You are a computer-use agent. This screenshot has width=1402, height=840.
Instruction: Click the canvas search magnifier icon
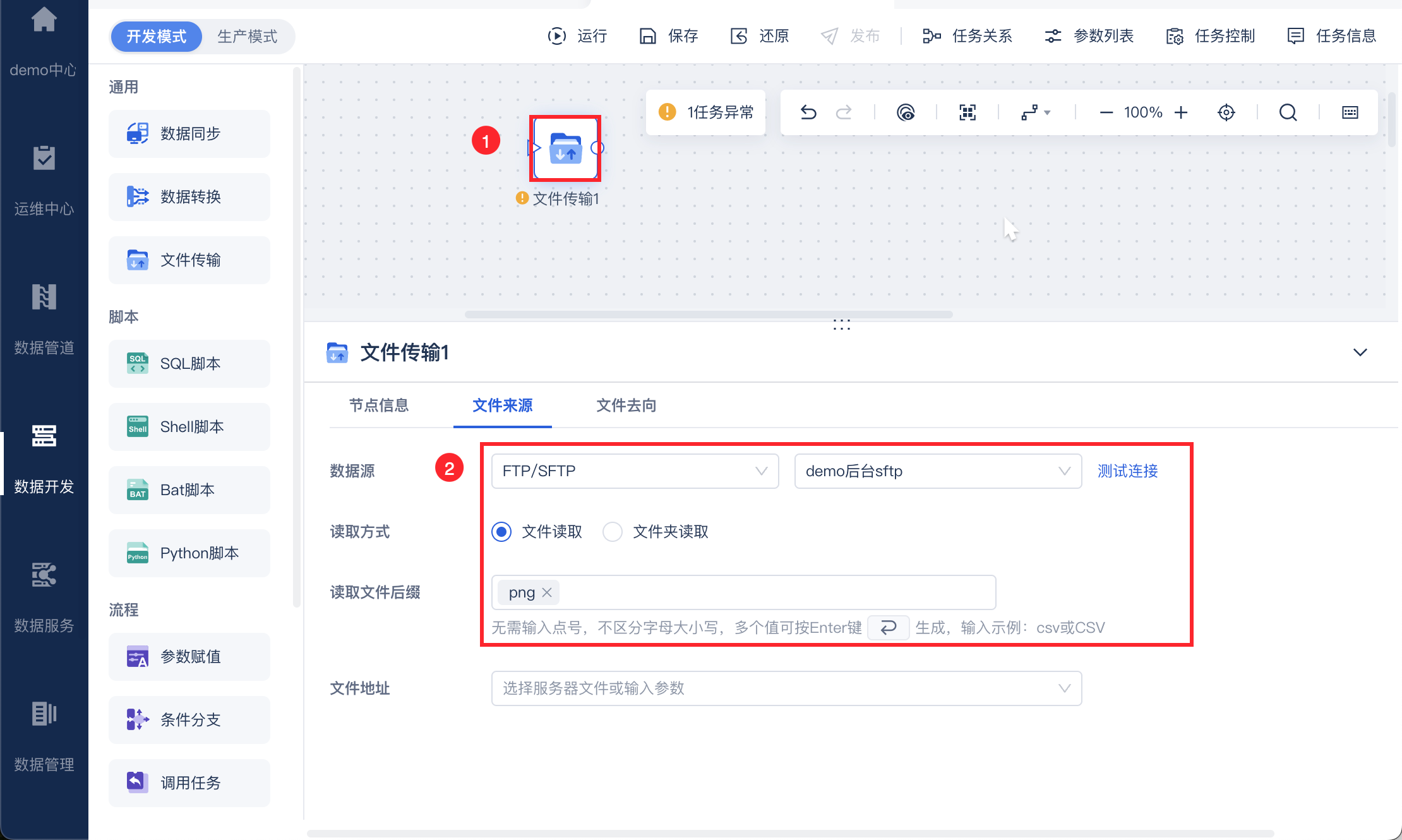1288,112
